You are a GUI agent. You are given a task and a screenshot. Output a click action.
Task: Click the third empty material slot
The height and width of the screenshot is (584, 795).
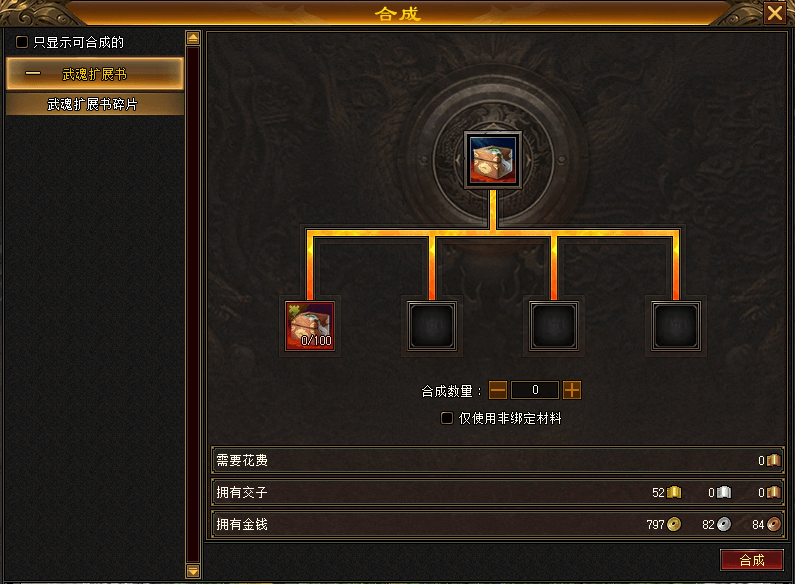tap(554, 326)
